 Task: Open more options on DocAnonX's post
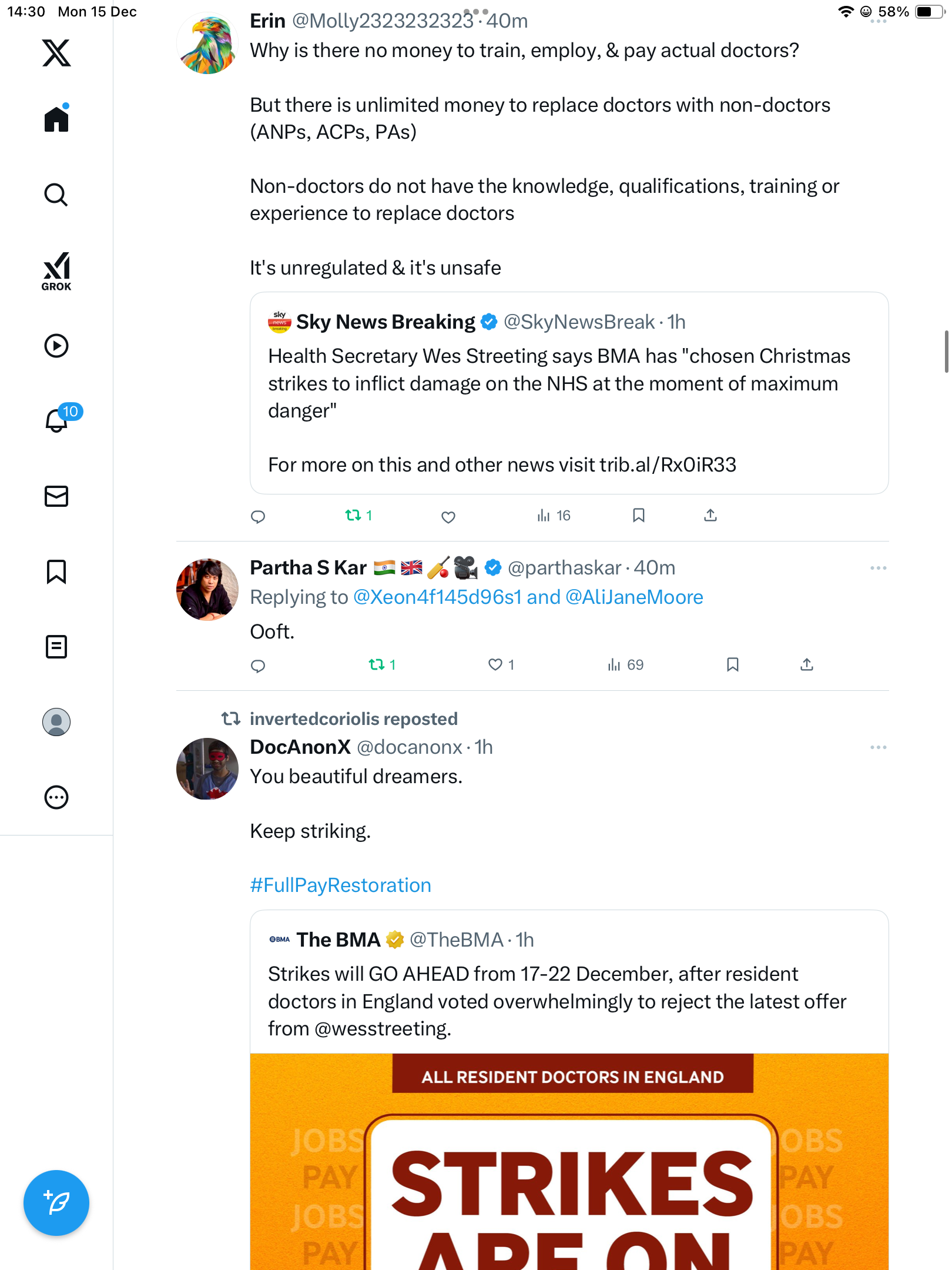click(x=878, y=747)
